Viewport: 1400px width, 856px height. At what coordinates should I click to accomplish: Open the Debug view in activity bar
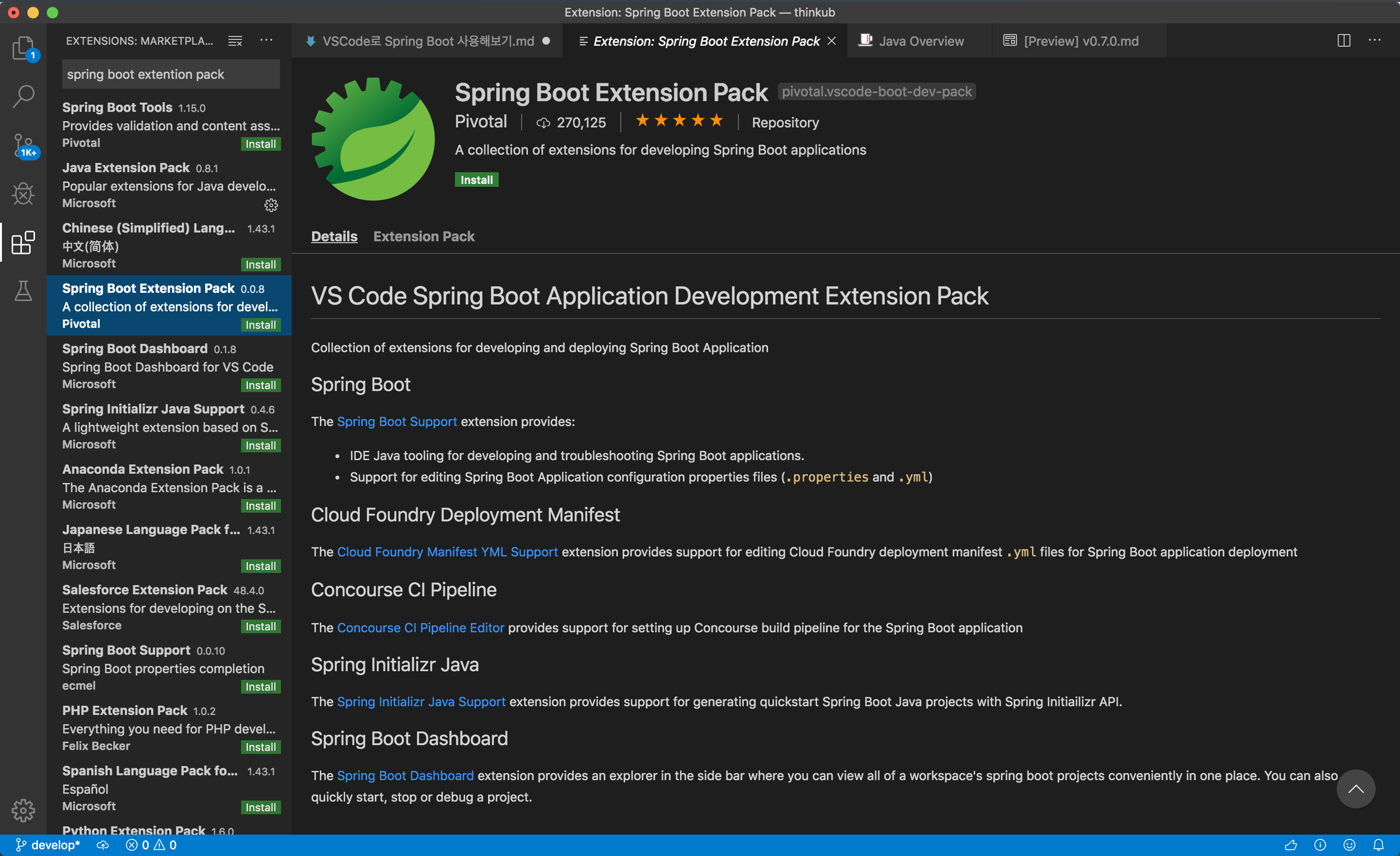click(23, 194)
